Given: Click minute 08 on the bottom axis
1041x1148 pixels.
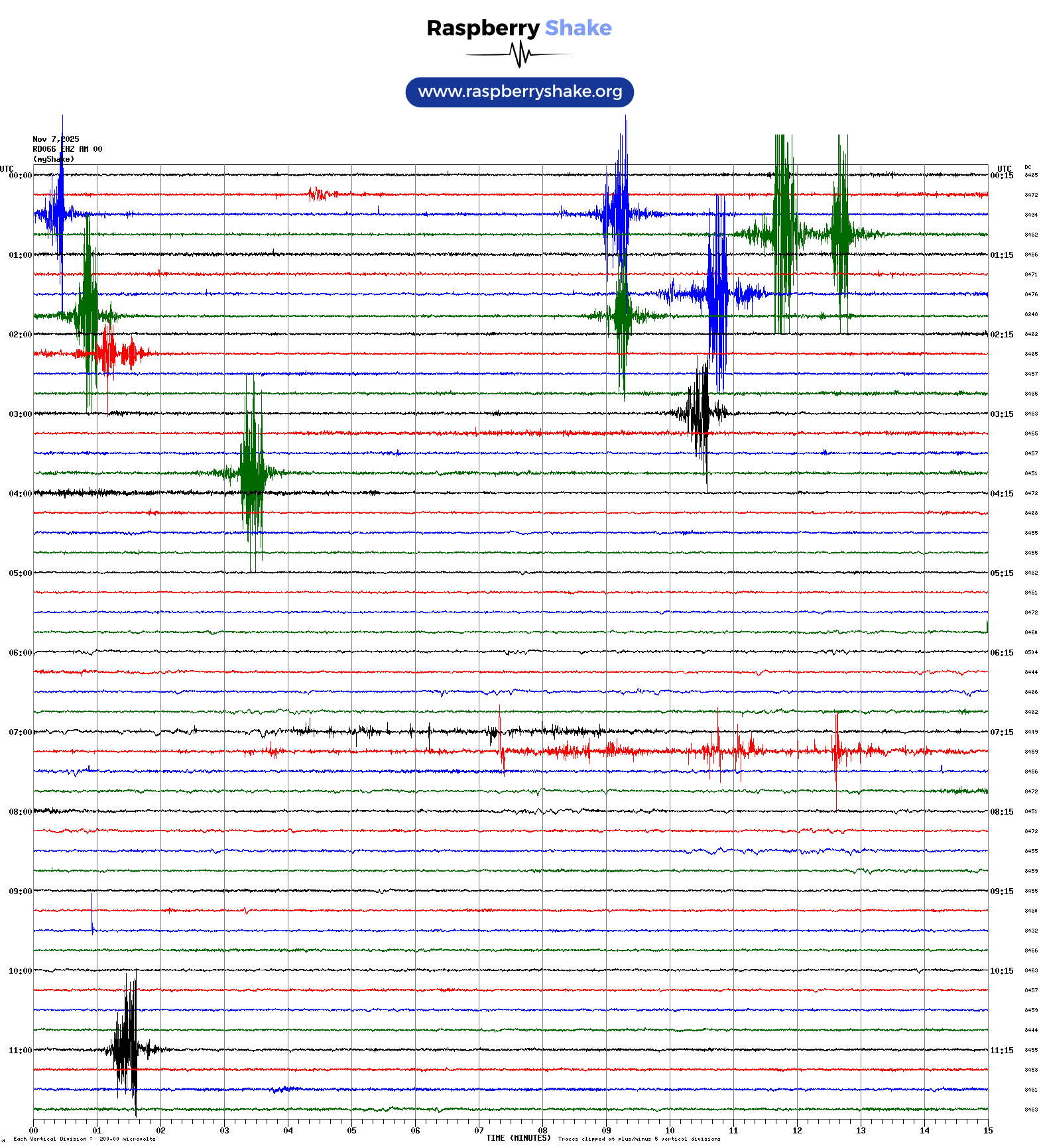Looking at the screenshot, I should (542, 1131).
